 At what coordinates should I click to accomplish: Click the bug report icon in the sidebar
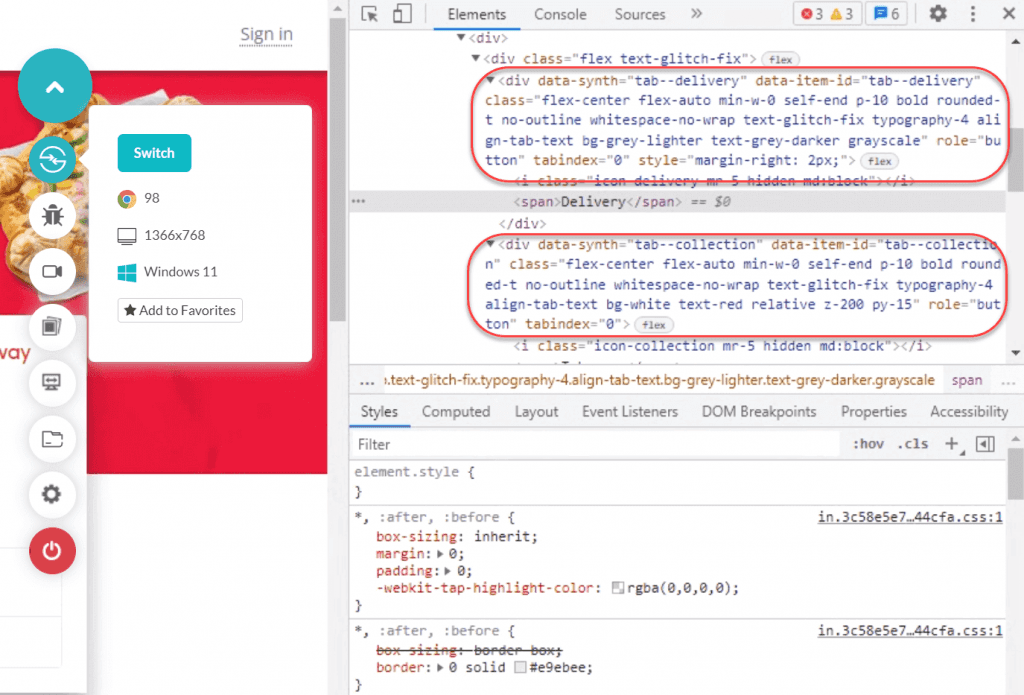(x=54, y=215)
